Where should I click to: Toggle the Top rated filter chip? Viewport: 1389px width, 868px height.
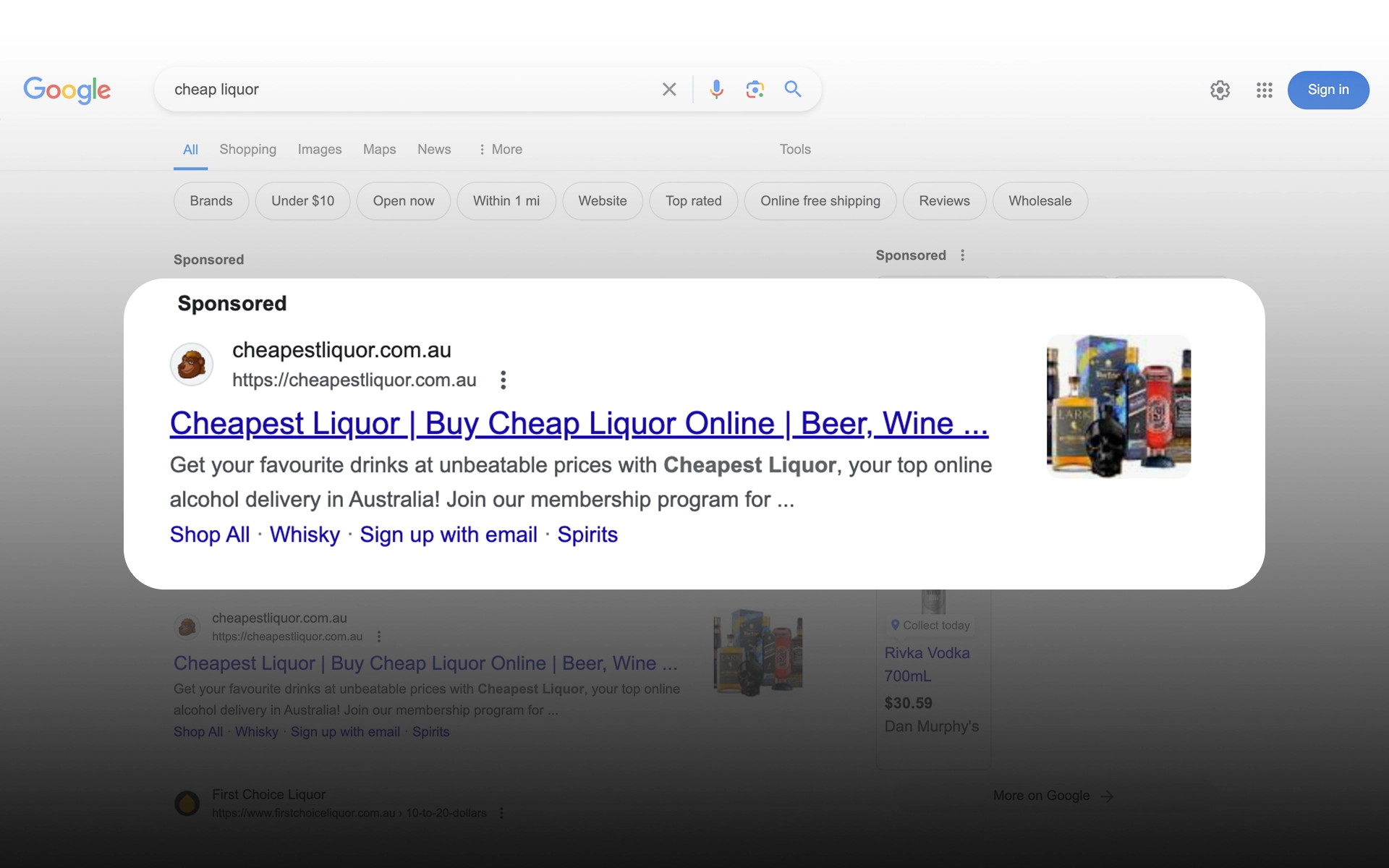click(694, 201)
